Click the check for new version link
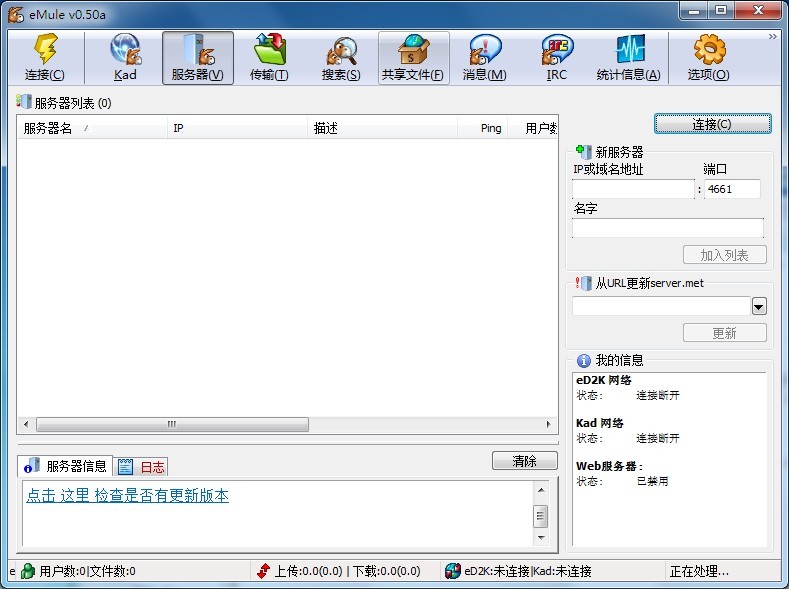This screenshot has width=789, height=589. 128,496
